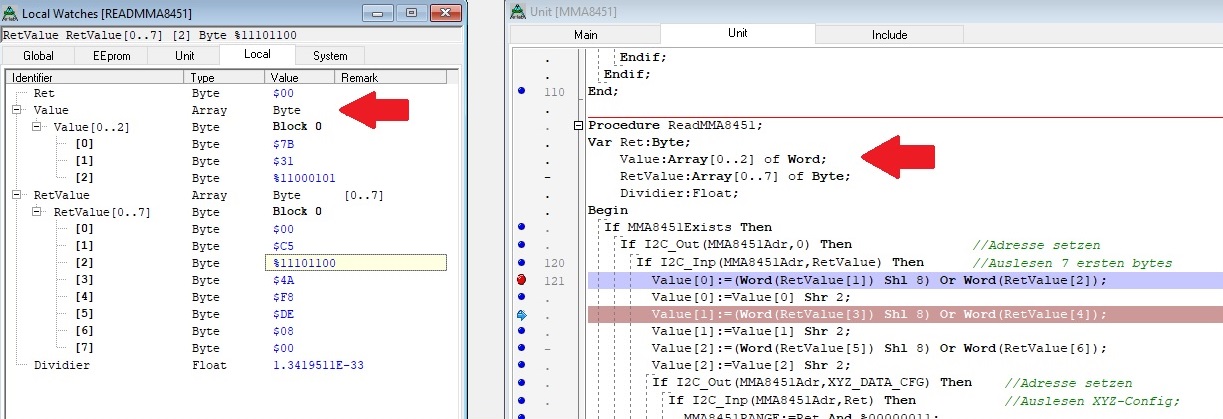Screen dimensions: 1223x419
Task: Collapse the 'Procedure ReadMMA8451' code fold
Action: pos(578,125)
